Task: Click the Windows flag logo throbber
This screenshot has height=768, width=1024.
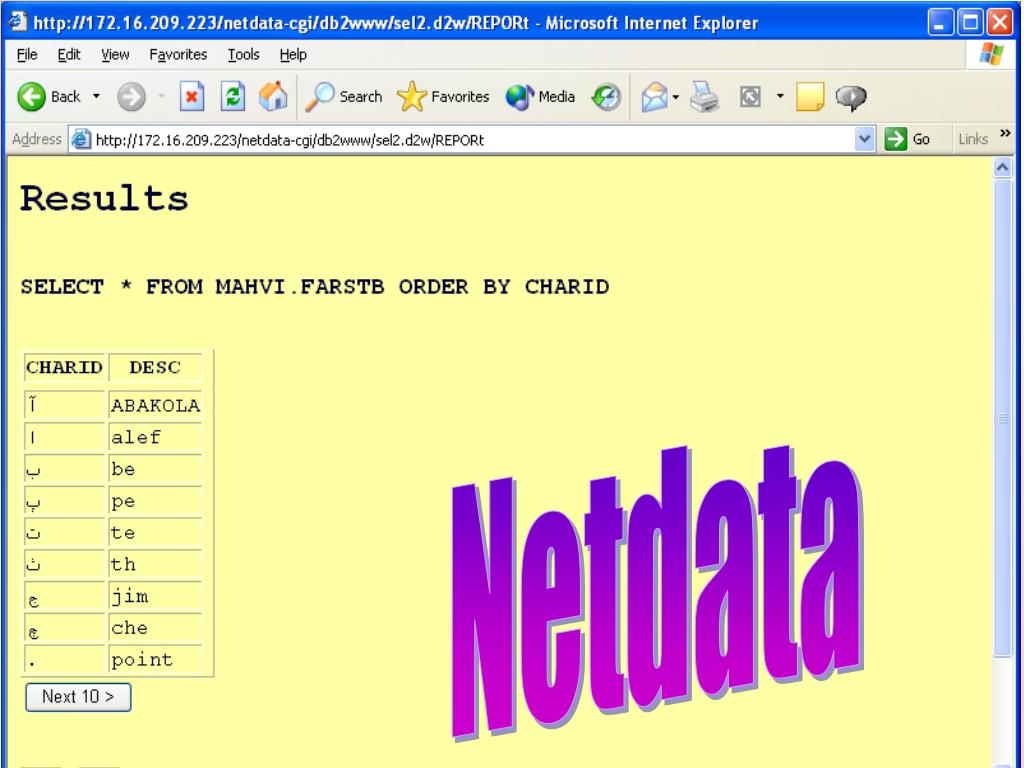Action: (x=991, y=54)
